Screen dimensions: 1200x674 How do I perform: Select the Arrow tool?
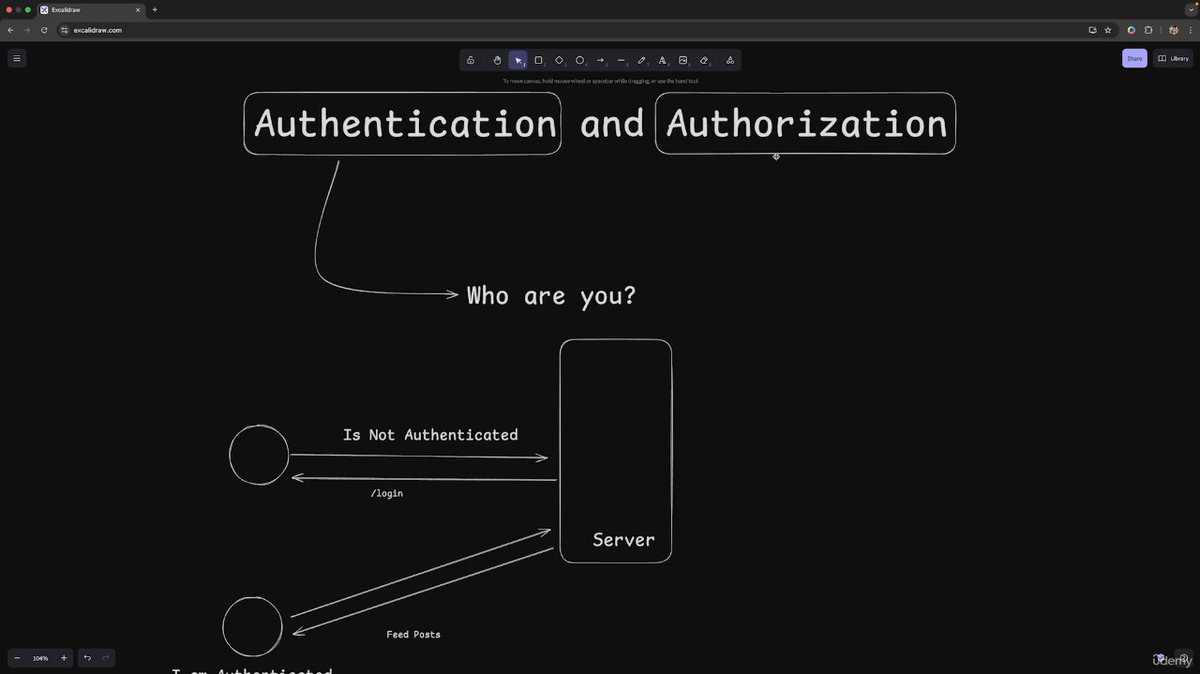pyautogui.click(x=601, y=60)
